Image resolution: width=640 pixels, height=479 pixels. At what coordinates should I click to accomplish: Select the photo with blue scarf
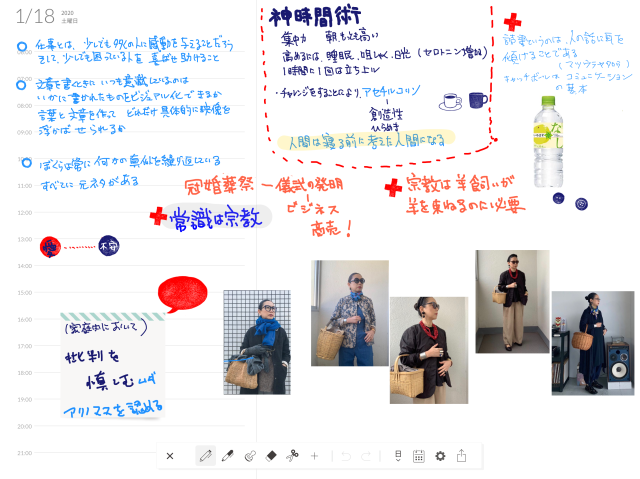[257, 342]
